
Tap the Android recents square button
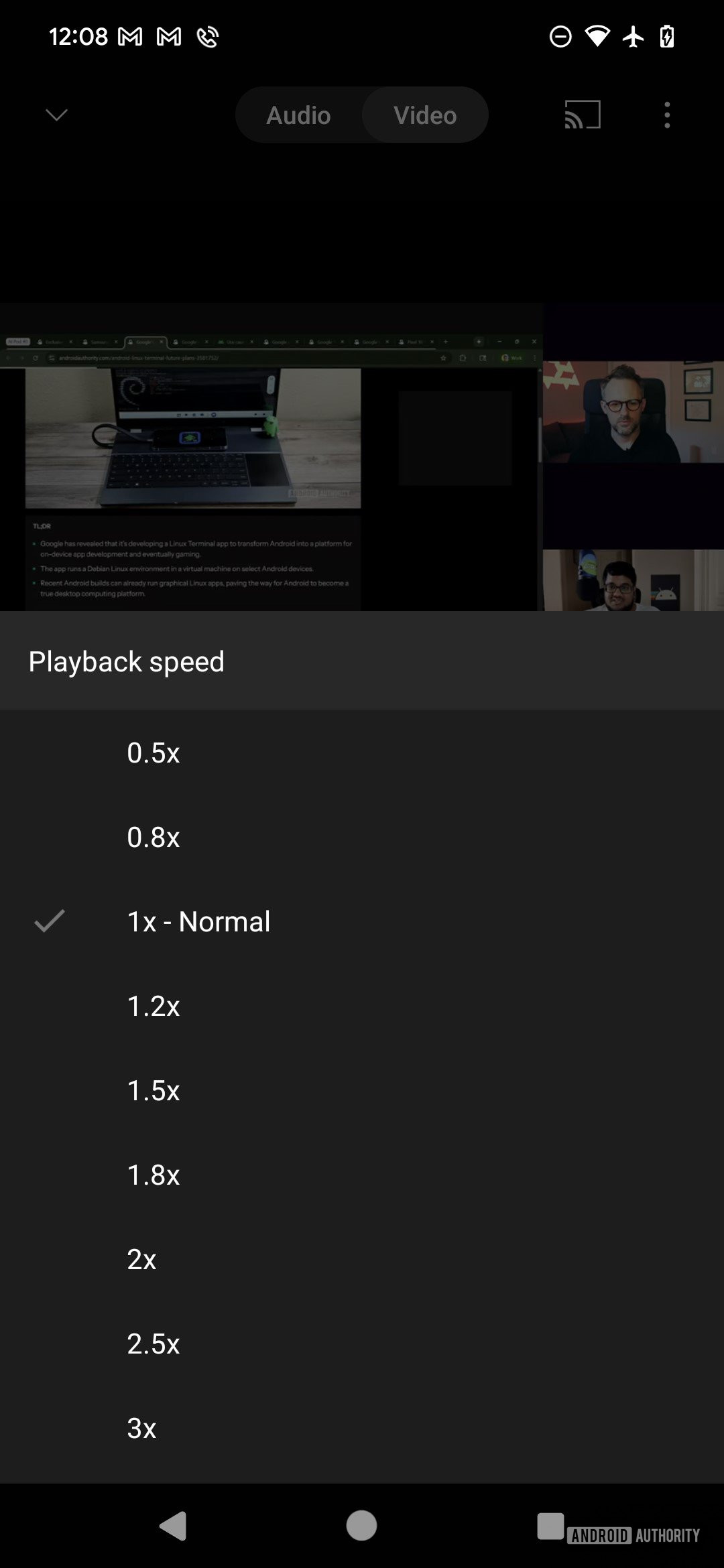[550, 1526]
